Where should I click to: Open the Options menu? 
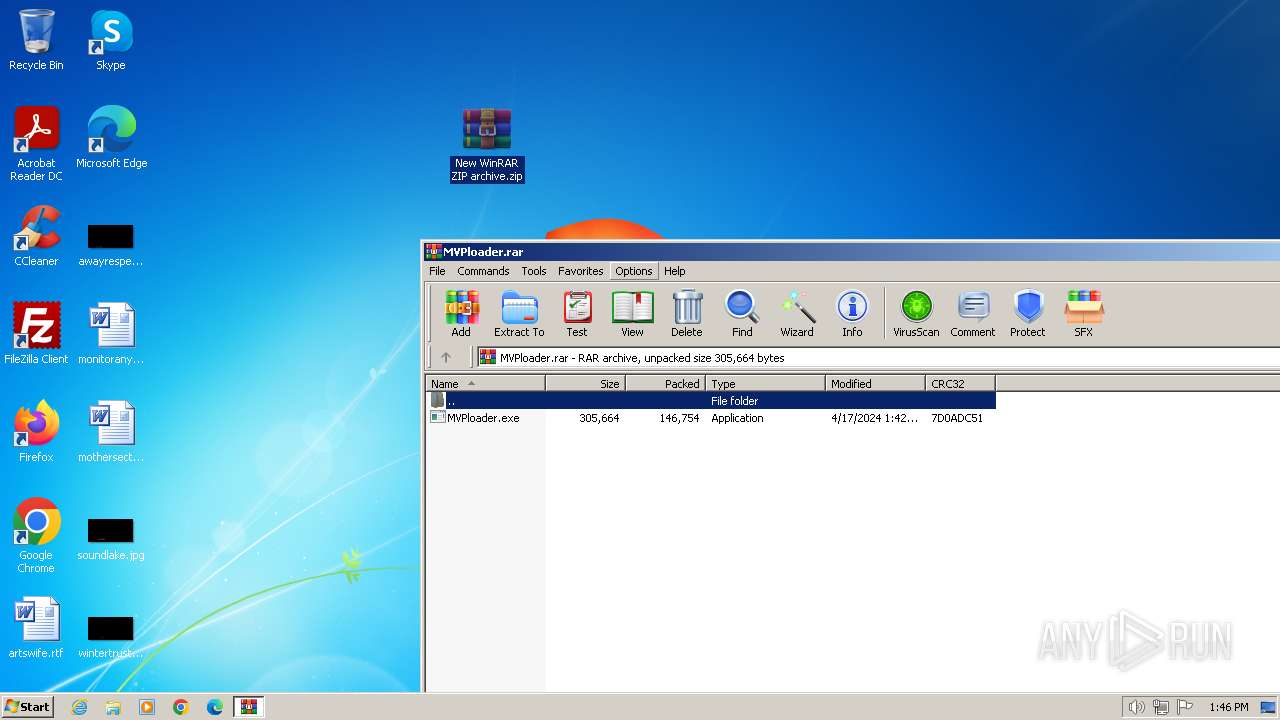pyautogui.click(x=634, y=271)
